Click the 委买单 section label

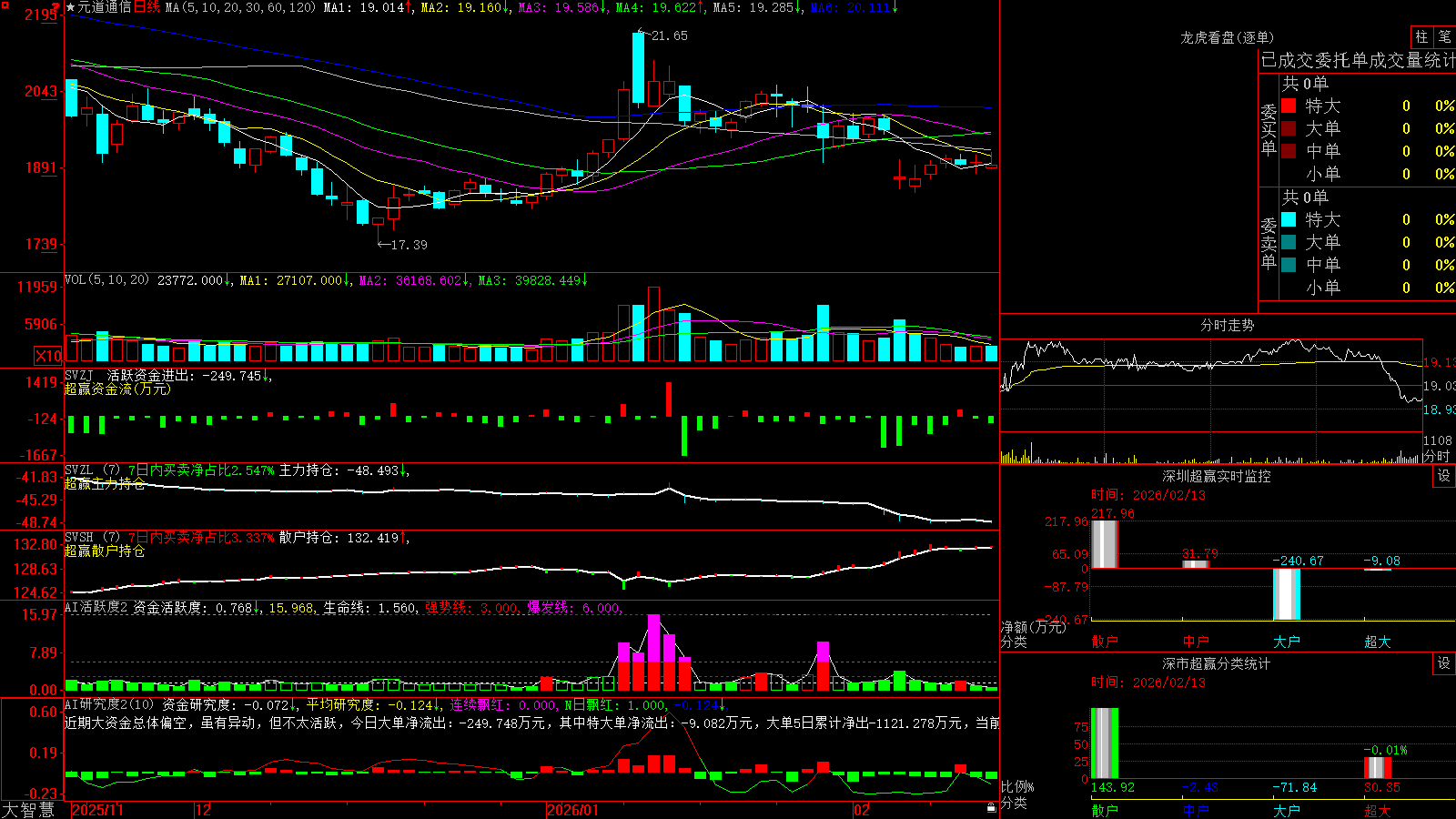click(1269, 130)
